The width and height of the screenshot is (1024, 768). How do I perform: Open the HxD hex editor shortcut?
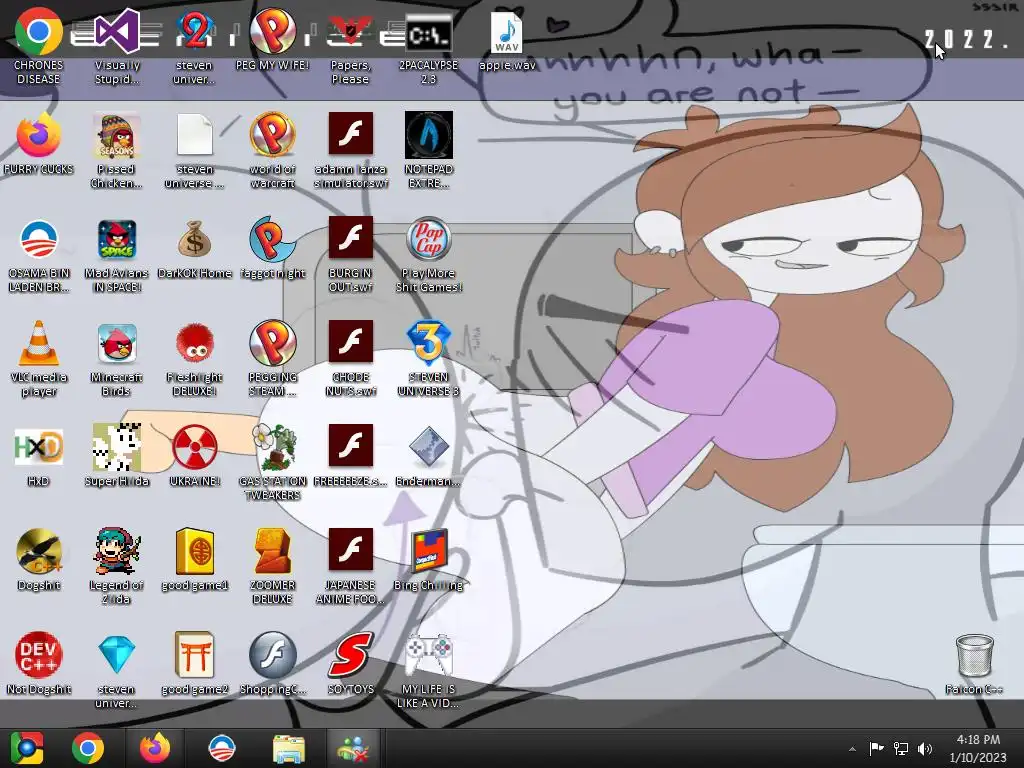(x=39, y=456)
